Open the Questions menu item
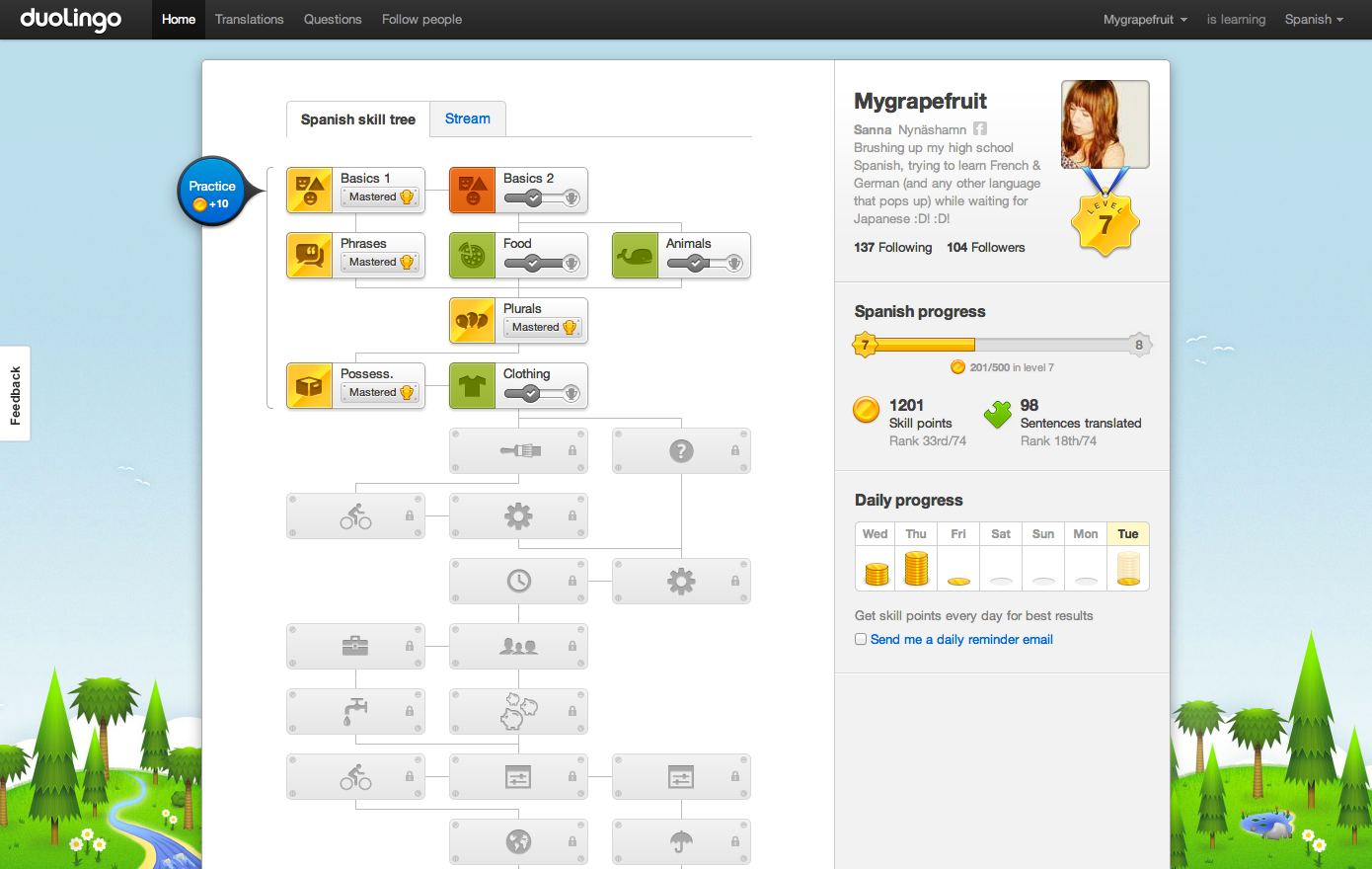Screen dimensions: 1372x869 click(333, 20)
